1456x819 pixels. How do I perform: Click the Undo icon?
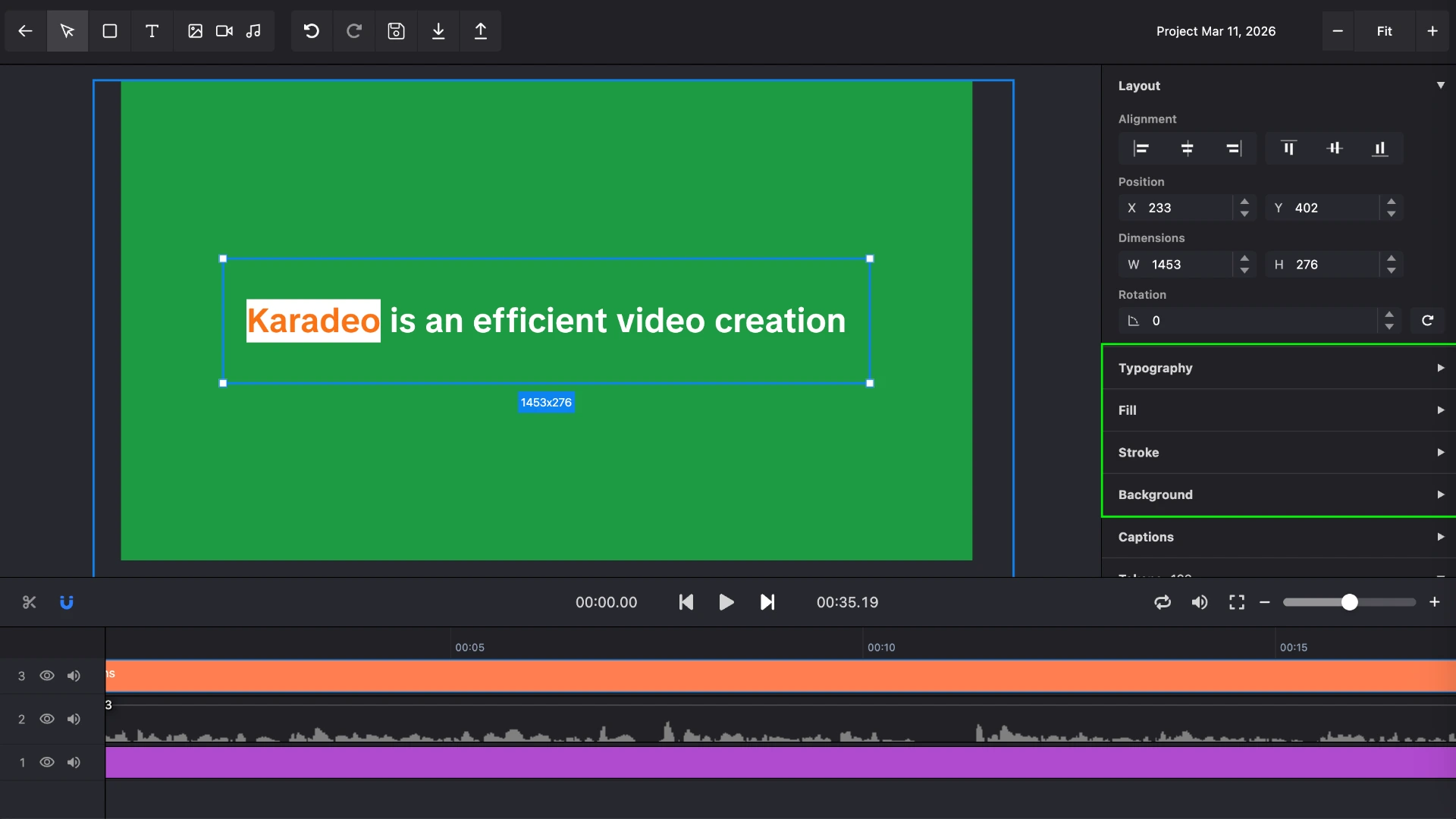pyautogui.click(x=311, y=31)
